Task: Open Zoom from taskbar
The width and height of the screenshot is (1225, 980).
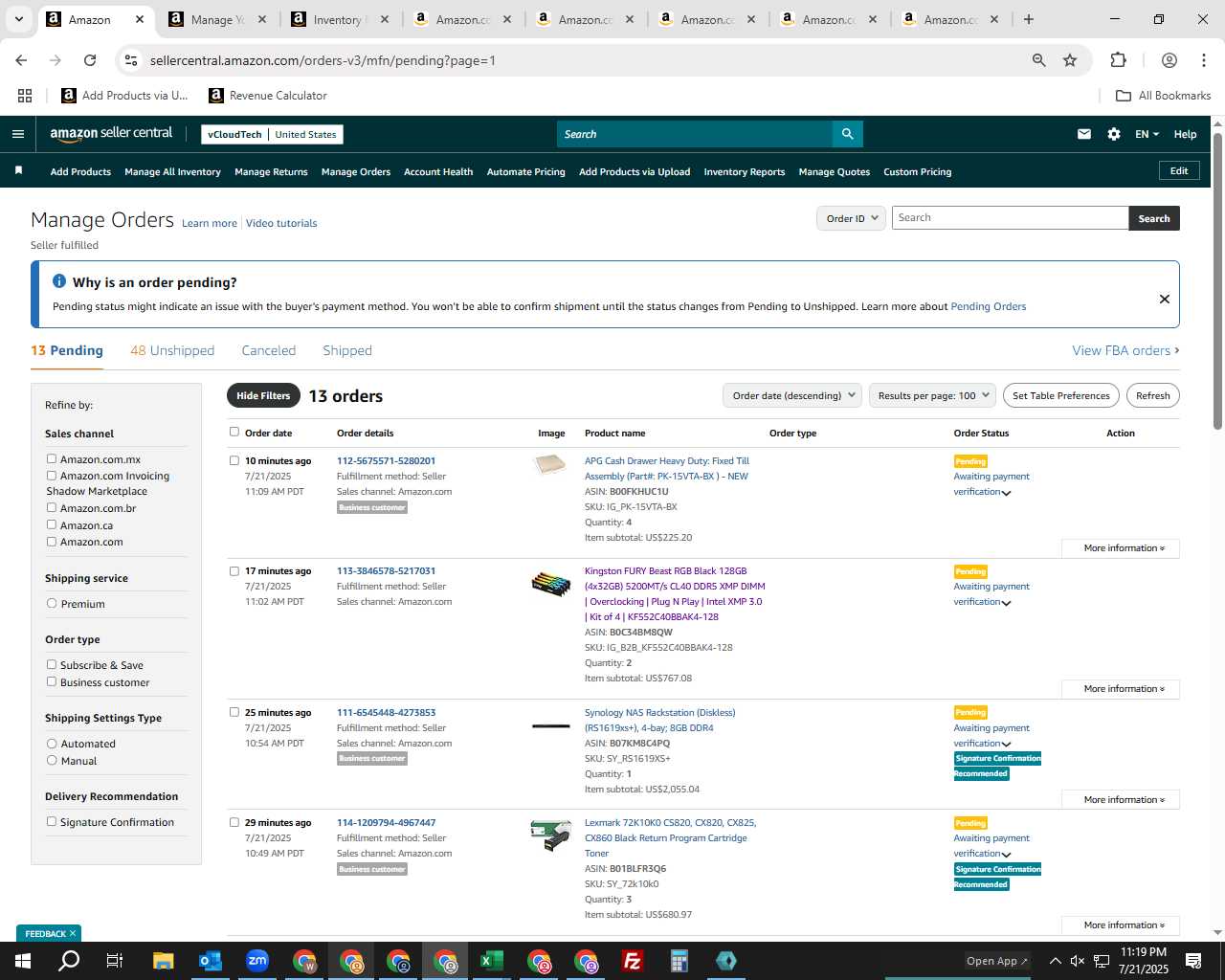Action: pos(256,961)
